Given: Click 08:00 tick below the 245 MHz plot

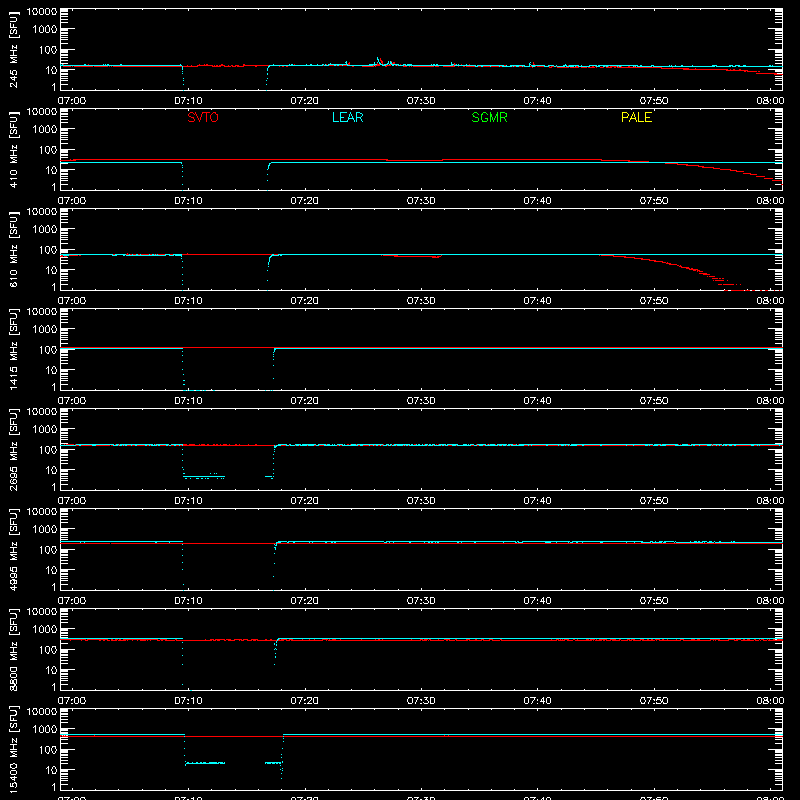Looking at the screenshot, I should coord(770,101).
